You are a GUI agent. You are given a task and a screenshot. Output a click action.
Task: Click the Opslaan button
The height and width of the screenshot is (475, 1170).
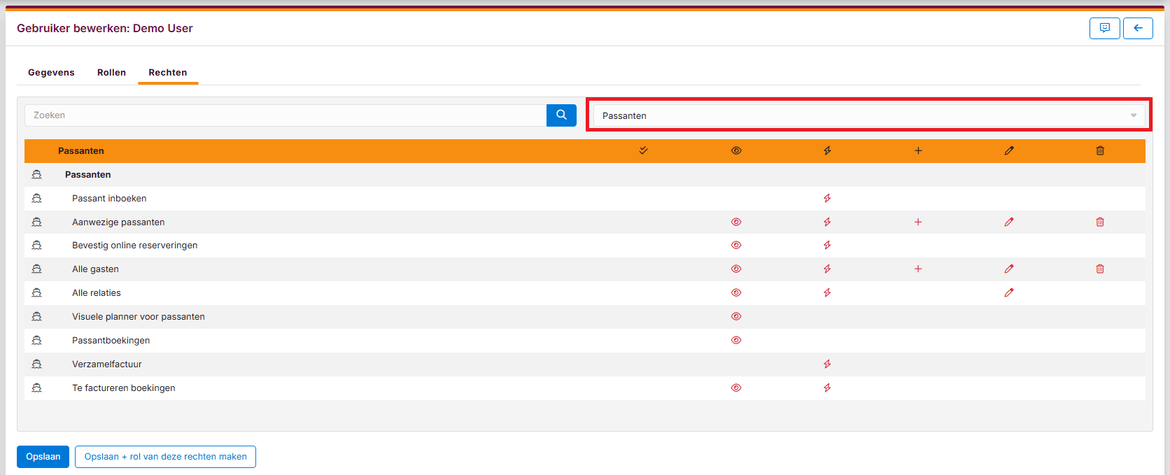coord(42,457)
